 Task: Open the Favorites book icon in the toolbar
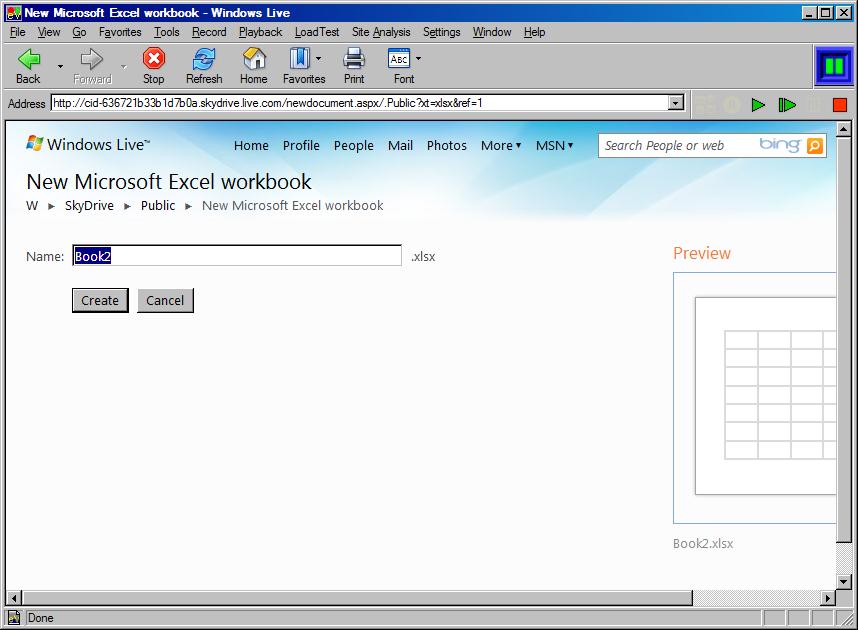(x=299, y=59)
